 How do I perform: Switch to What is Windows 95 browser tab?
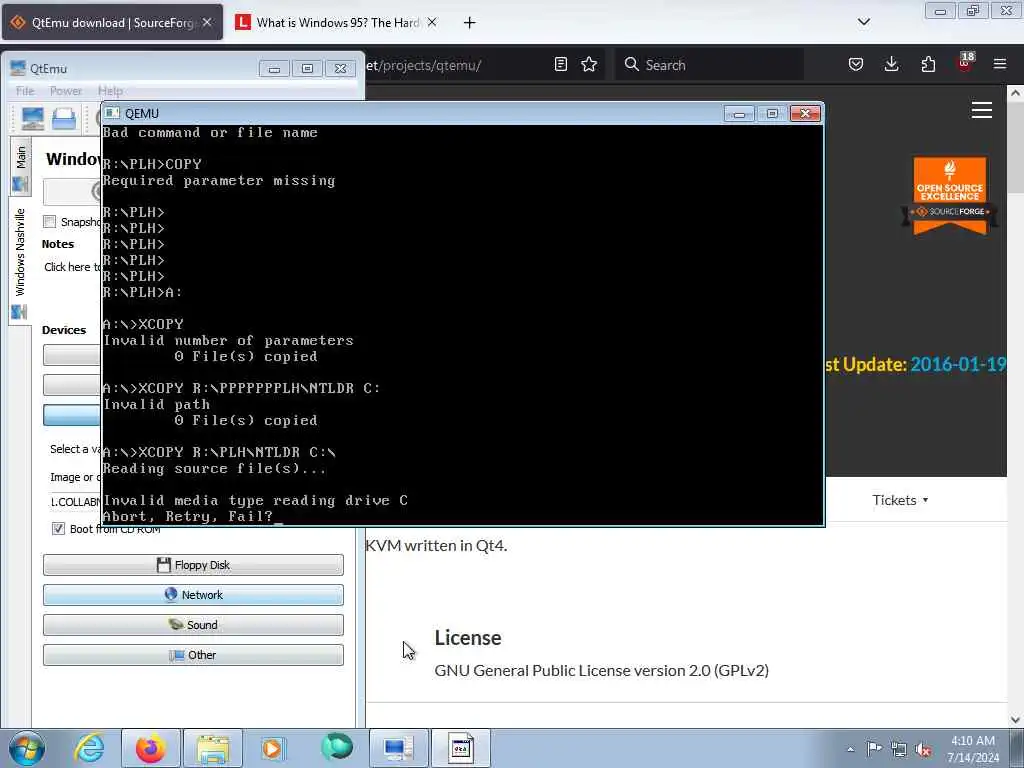tap(337, 23)
